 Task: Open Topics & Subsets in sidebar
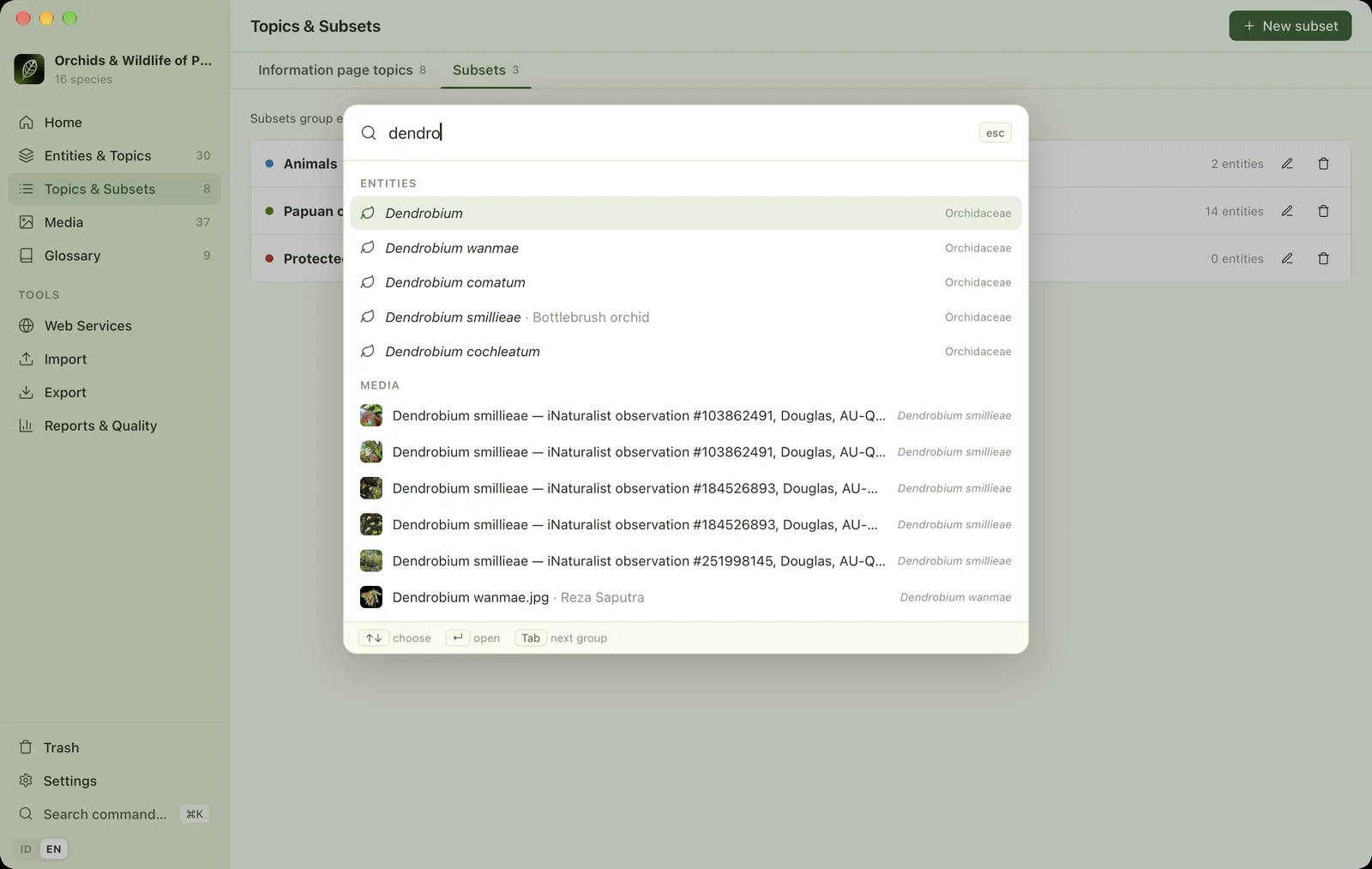tap(114, 189)
